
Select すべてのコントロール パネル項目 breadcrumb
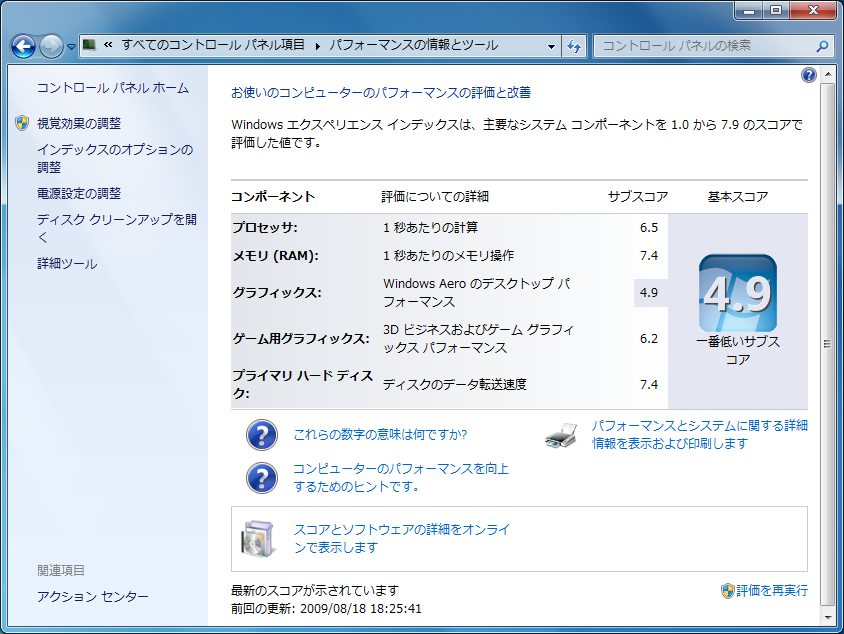coord(213,45)
